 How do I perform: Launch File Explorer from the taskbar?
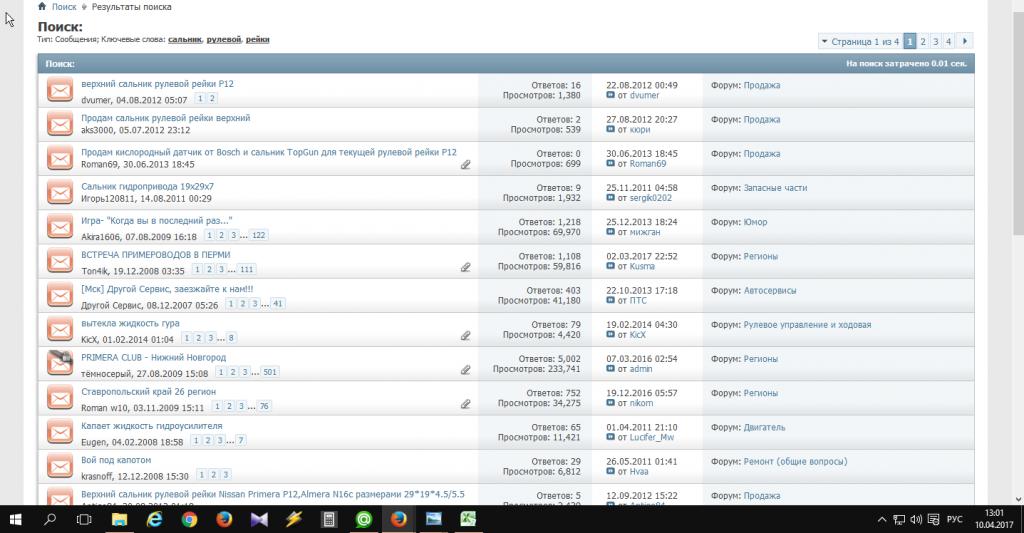(x=120, y=519)
